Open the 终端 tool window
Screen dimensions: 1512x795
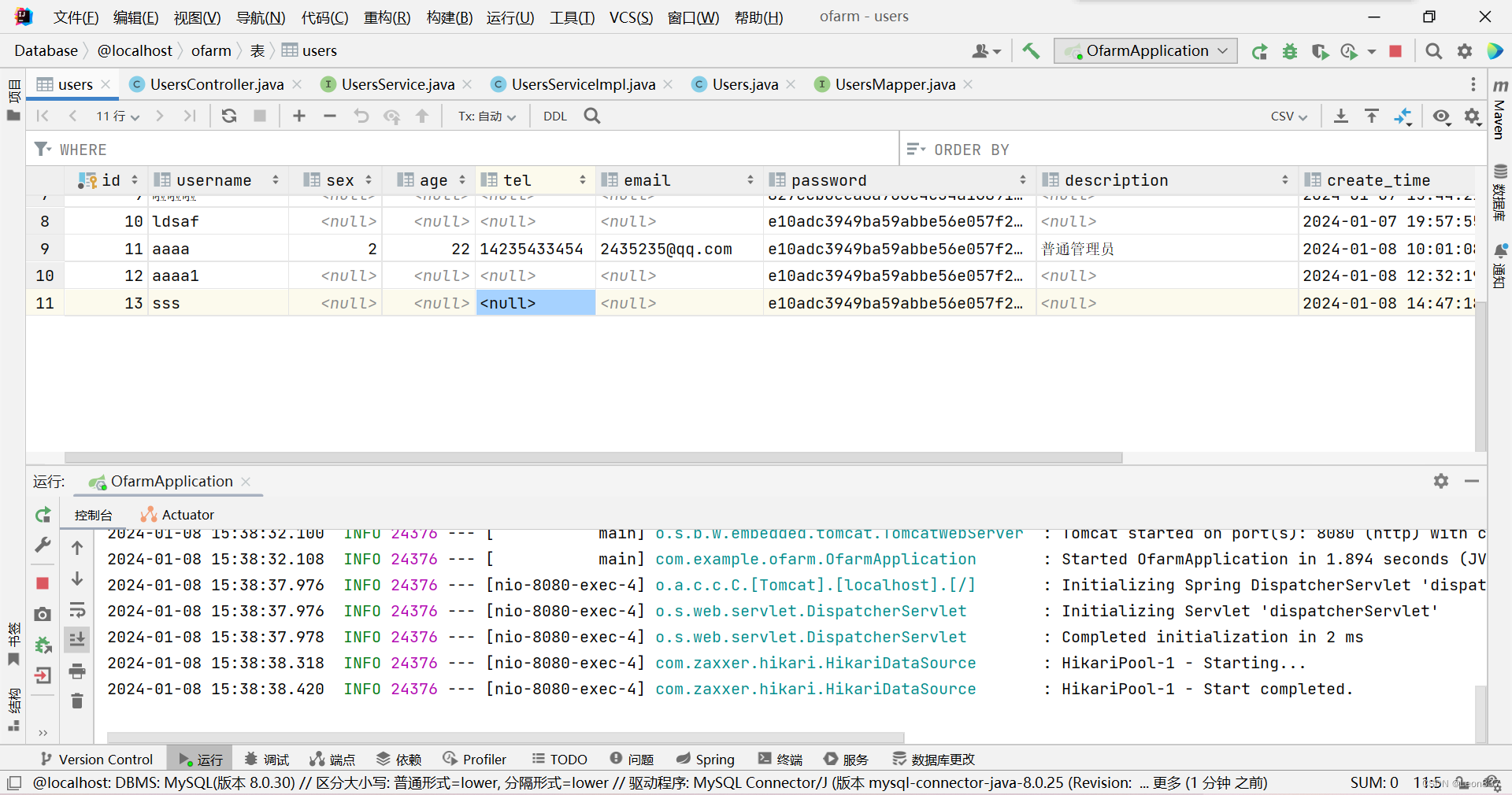(780, 758)
